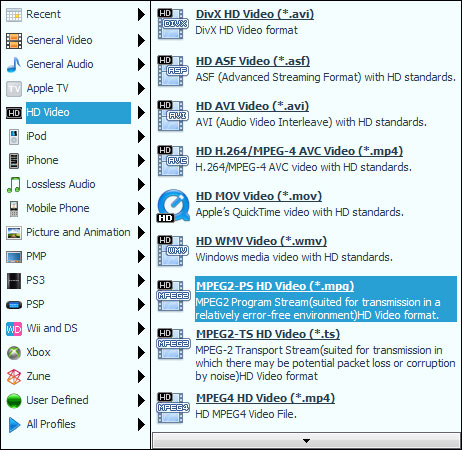Open the PSP category
The width and height of the screenshot is (462, 450).
[35, 304]
